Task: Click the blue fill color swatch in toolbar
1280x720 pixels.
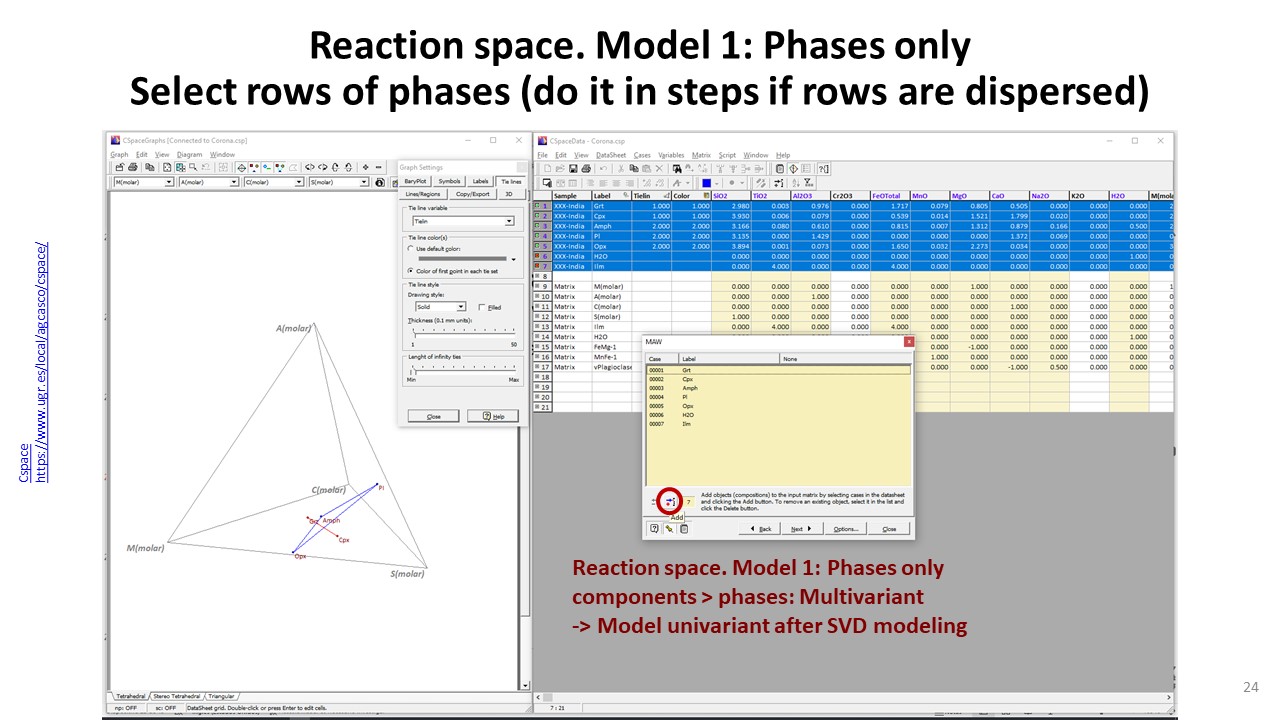Action: [706, 183]
